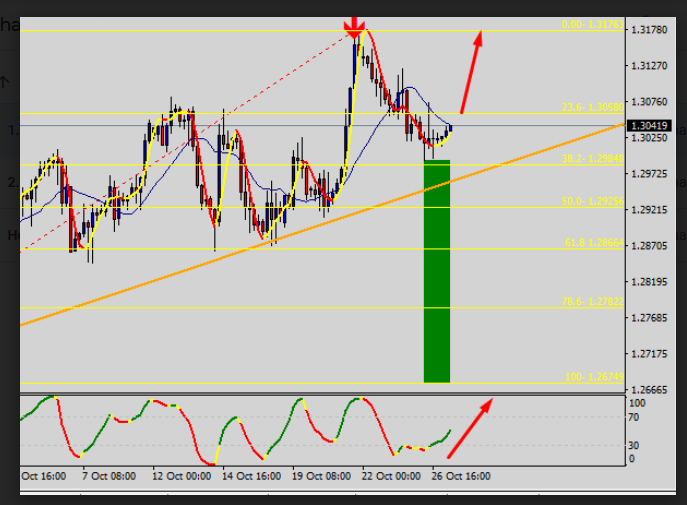Screen dimensions: 687x505
Task: Click the up arrow at the left edge
Action: point(5,82)
